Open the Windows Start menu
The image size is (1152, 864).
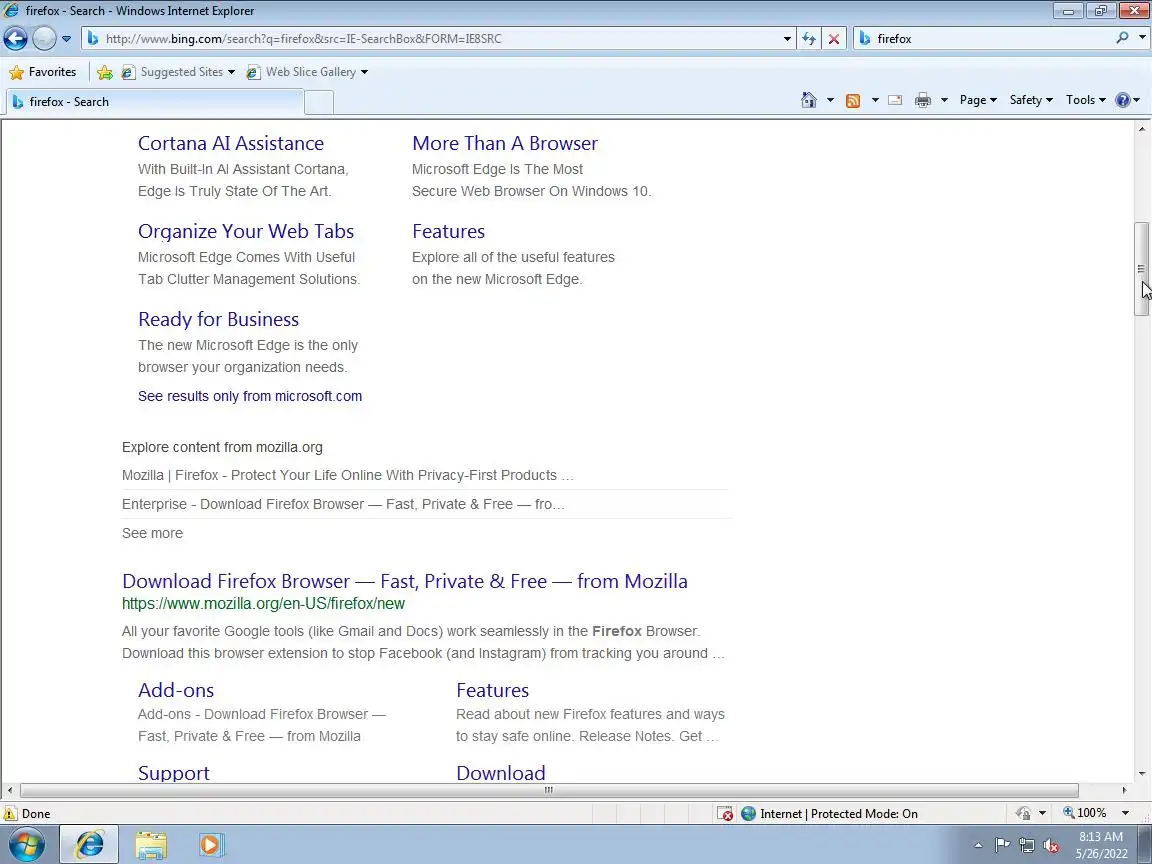(x=26, y=844)
